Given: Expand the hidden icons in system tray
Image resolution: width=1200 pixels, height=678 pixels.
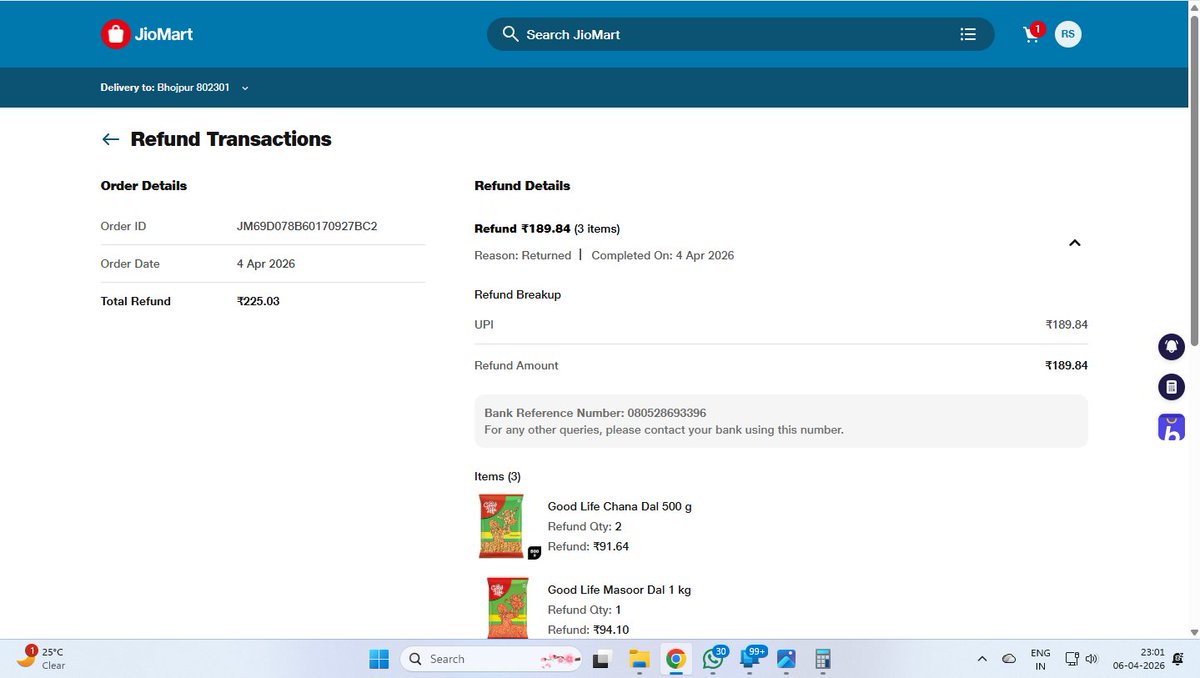Looking at the screenshot, I should pos(981,659).
